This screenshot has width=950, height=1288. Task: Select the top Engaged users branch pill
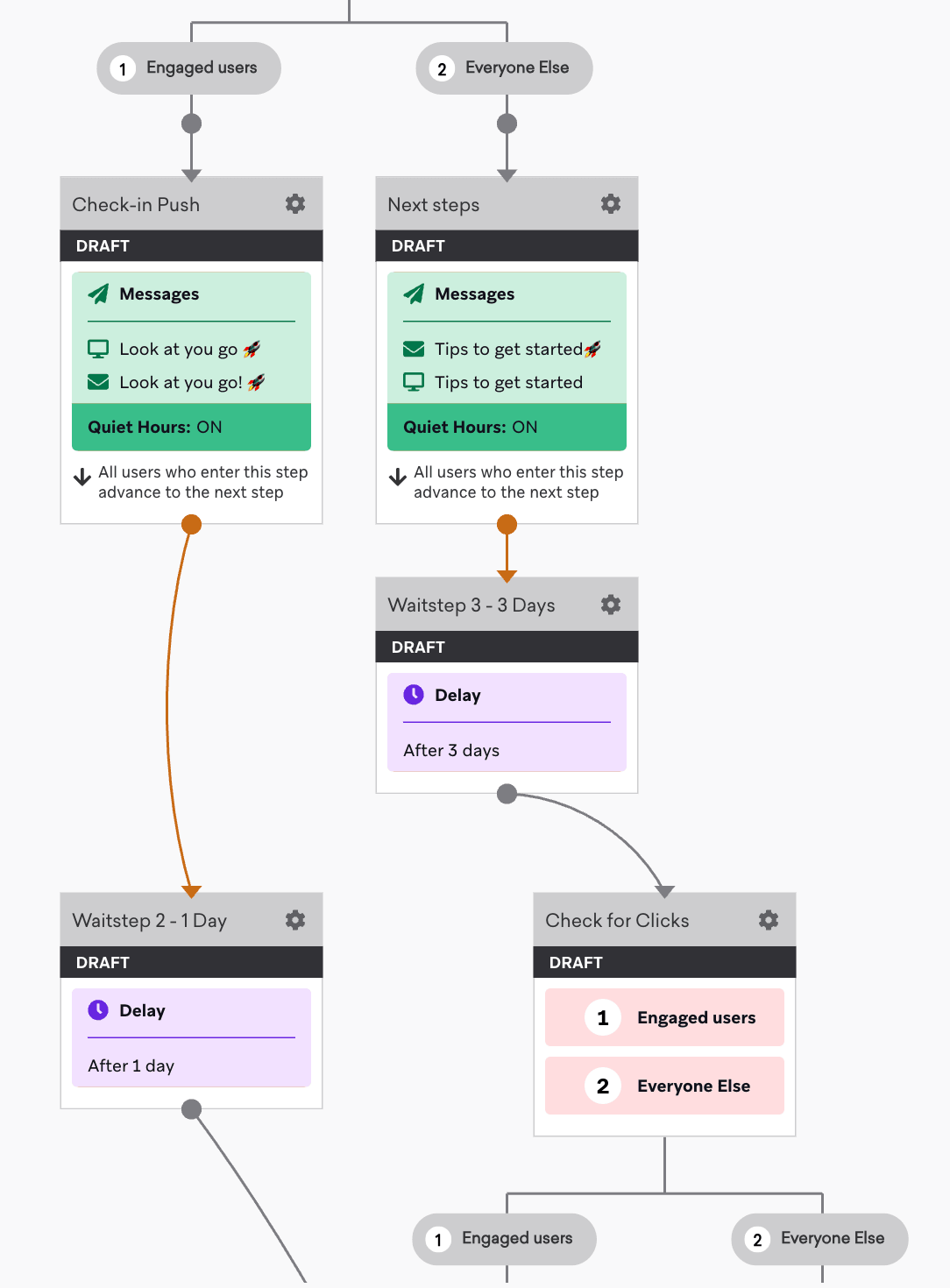tap(188, 68)
